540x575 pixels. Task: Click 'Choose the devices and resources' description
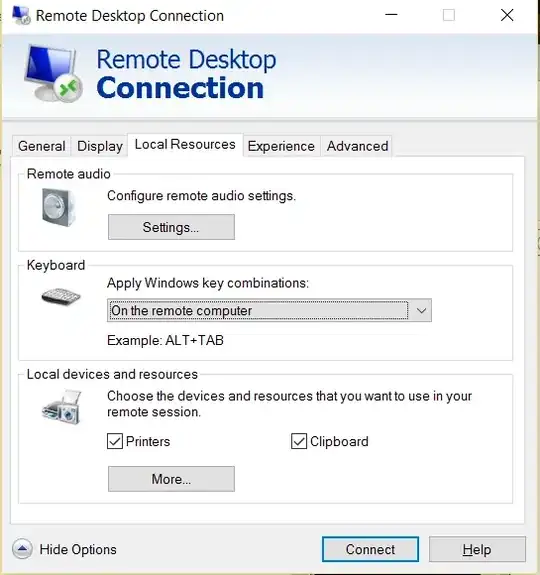(289, 404)
